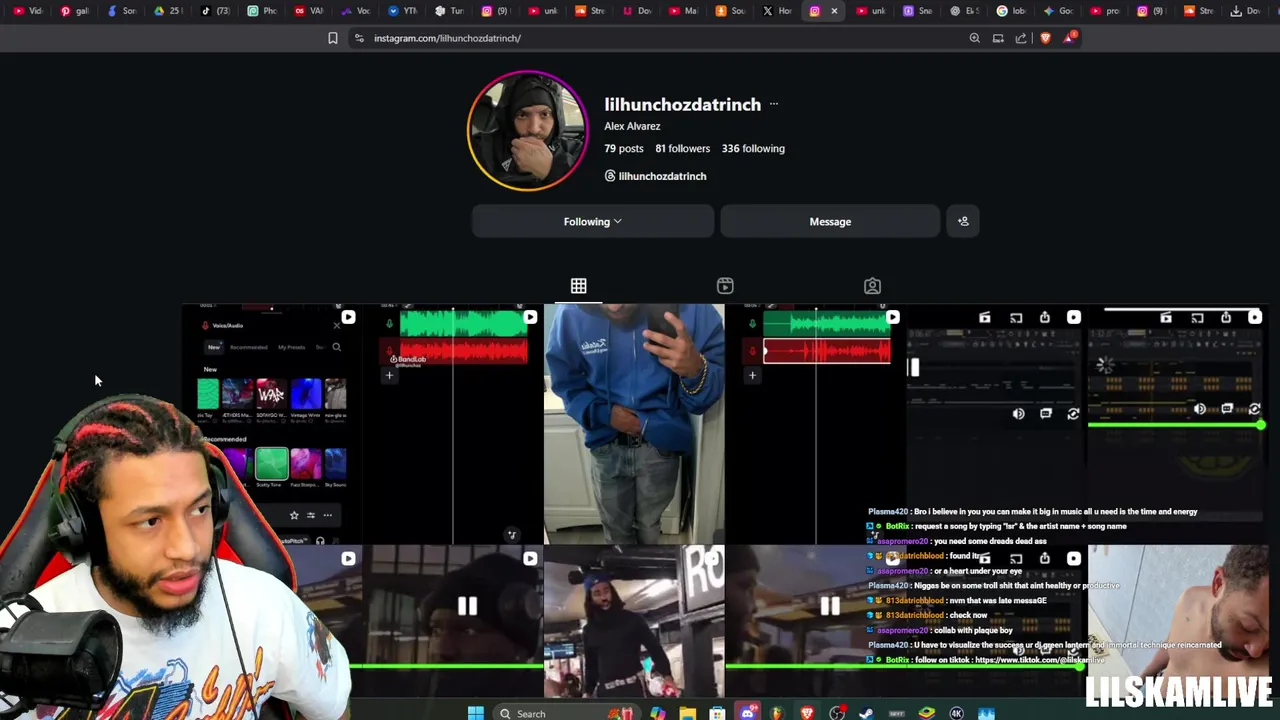Click the share icon in address bar

(x=1021, y=38)
